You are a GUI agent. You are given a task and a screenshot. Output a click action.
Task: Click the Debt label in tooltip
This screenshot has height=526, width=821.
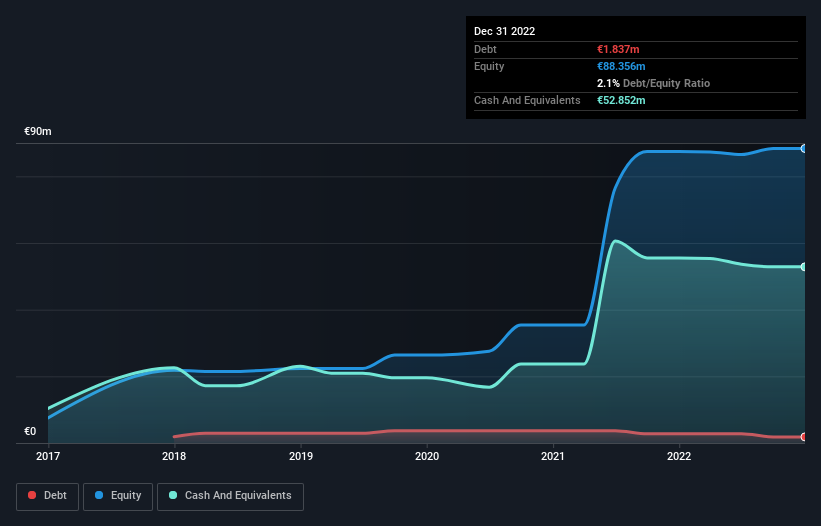tap(485, 49)
